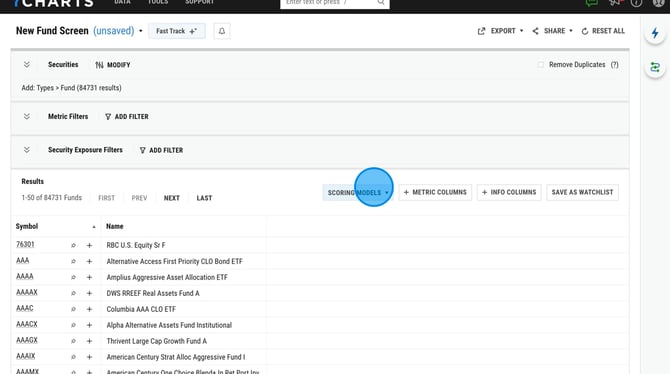Click Metric Filters funnel icon

pyautogui.click(x=108, y=117)
